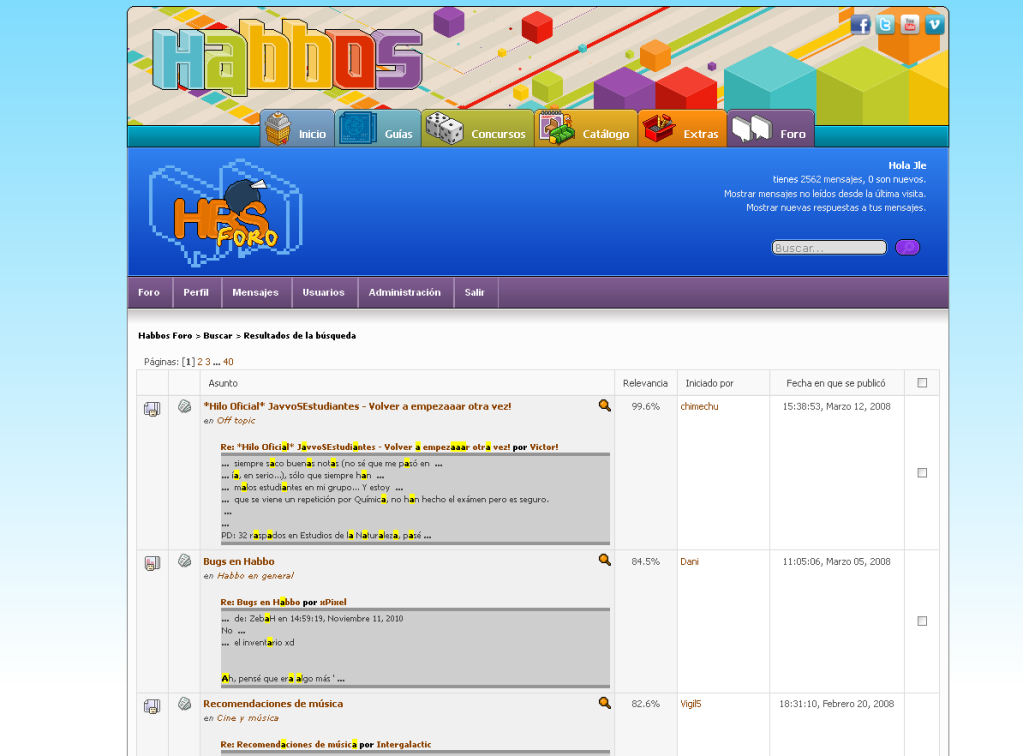Open the Twitter social icon
The width and height of the screenshot is (1023, 756).
tap(885, 25)
